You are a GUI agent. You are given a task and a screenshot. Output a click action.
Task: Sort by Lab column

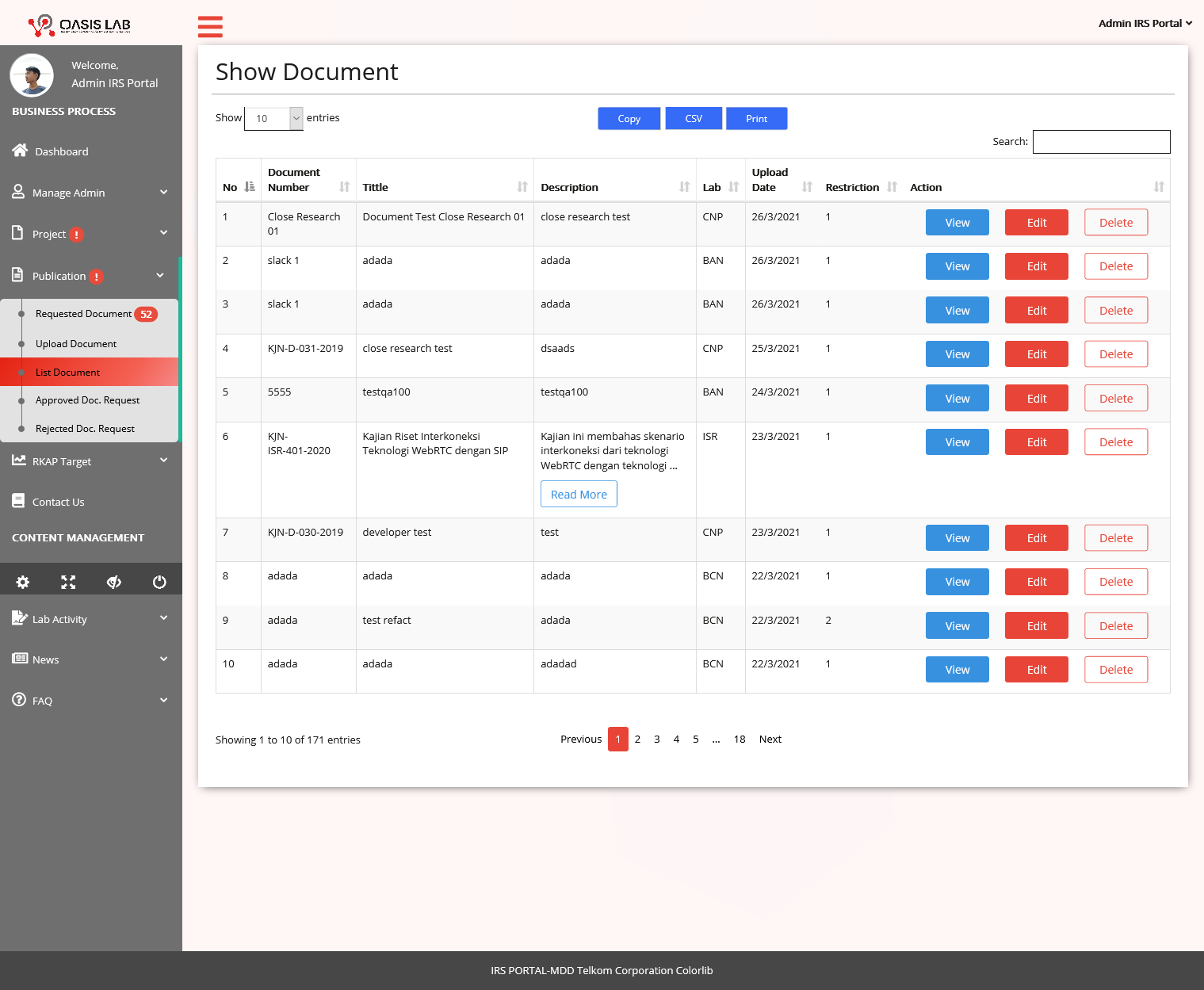734,187
